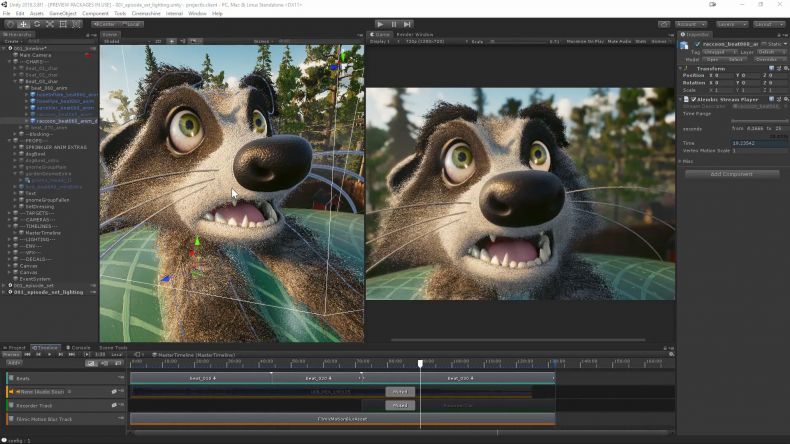Click the Beats track icon
Image resolution: width=790 pixels, height=444 pixels.
click(11, 378)
